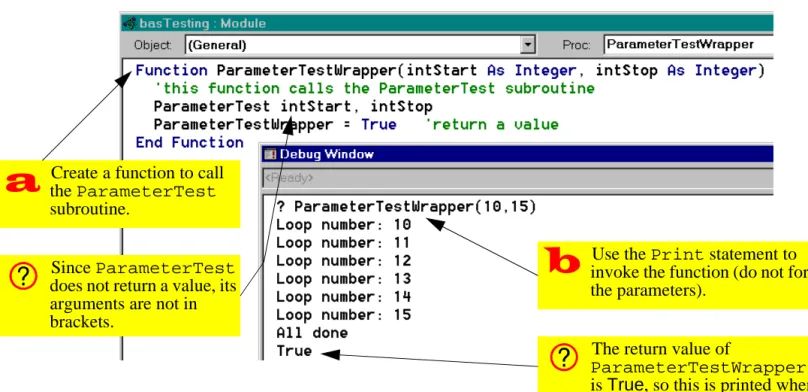808x392 pixels.
Task: Click the Loop number: 15 output line
Action: pyautogui.click(x=344, y=315)
